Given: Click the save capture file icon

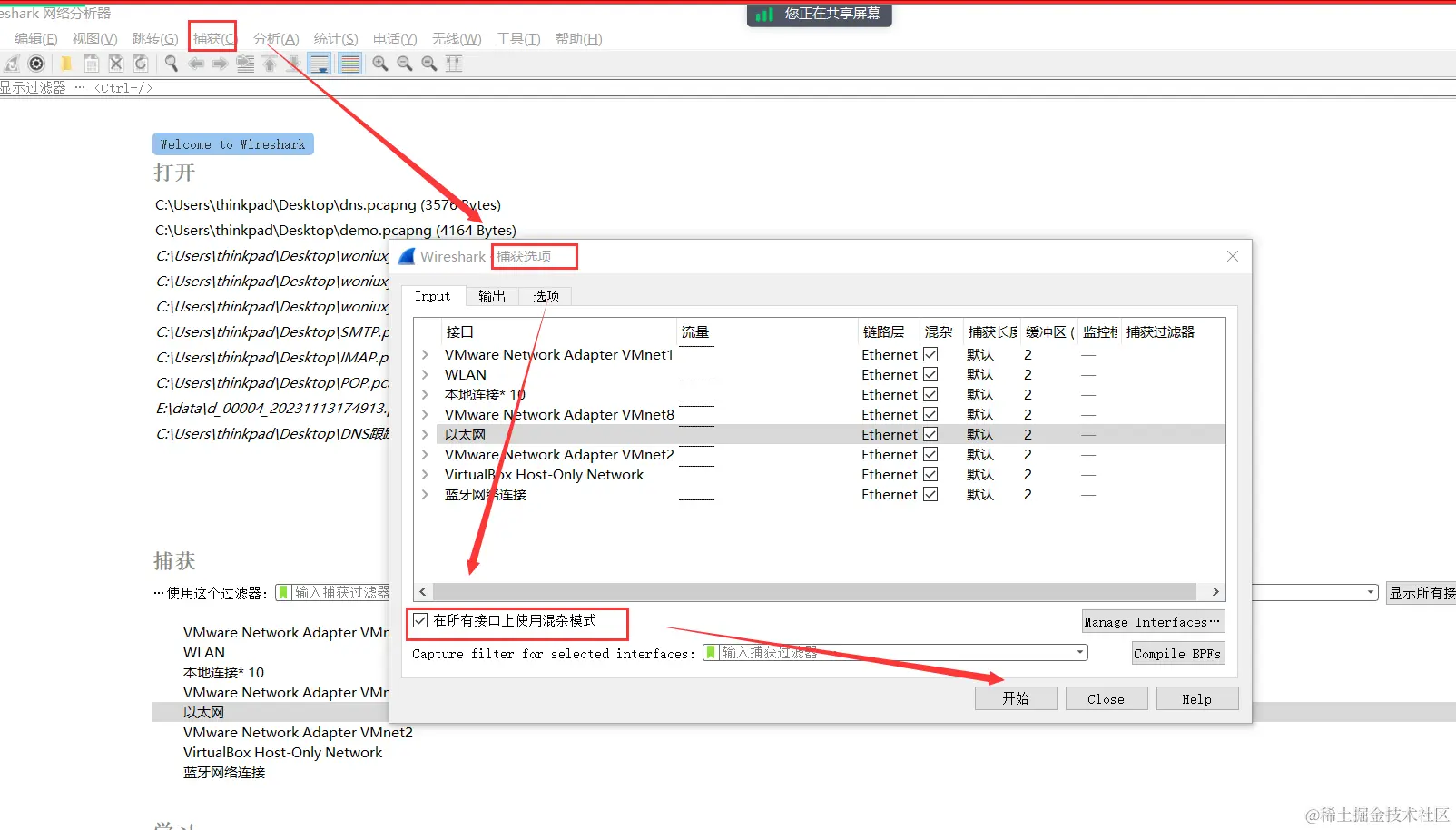Looking at the screenshot, I should tap(91, 64).
